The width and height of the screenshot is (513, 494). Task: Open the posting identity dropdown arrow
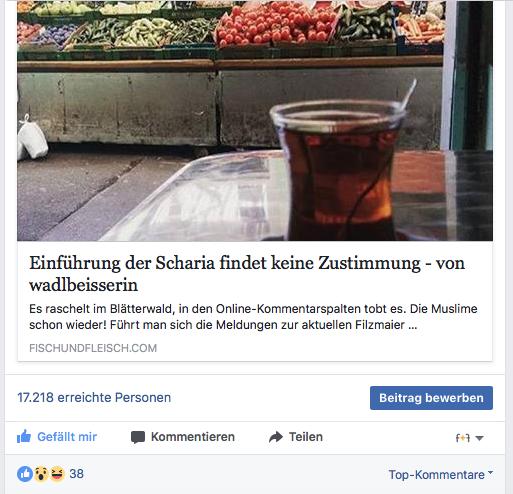coord(479,438)
